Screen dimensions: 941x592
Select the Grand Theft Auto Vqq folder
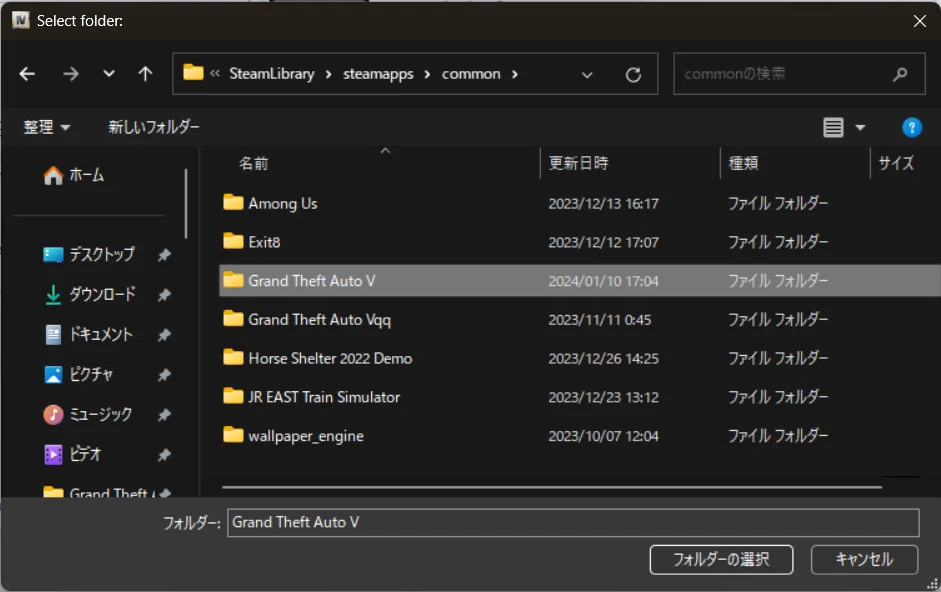(x=580, y=319)
